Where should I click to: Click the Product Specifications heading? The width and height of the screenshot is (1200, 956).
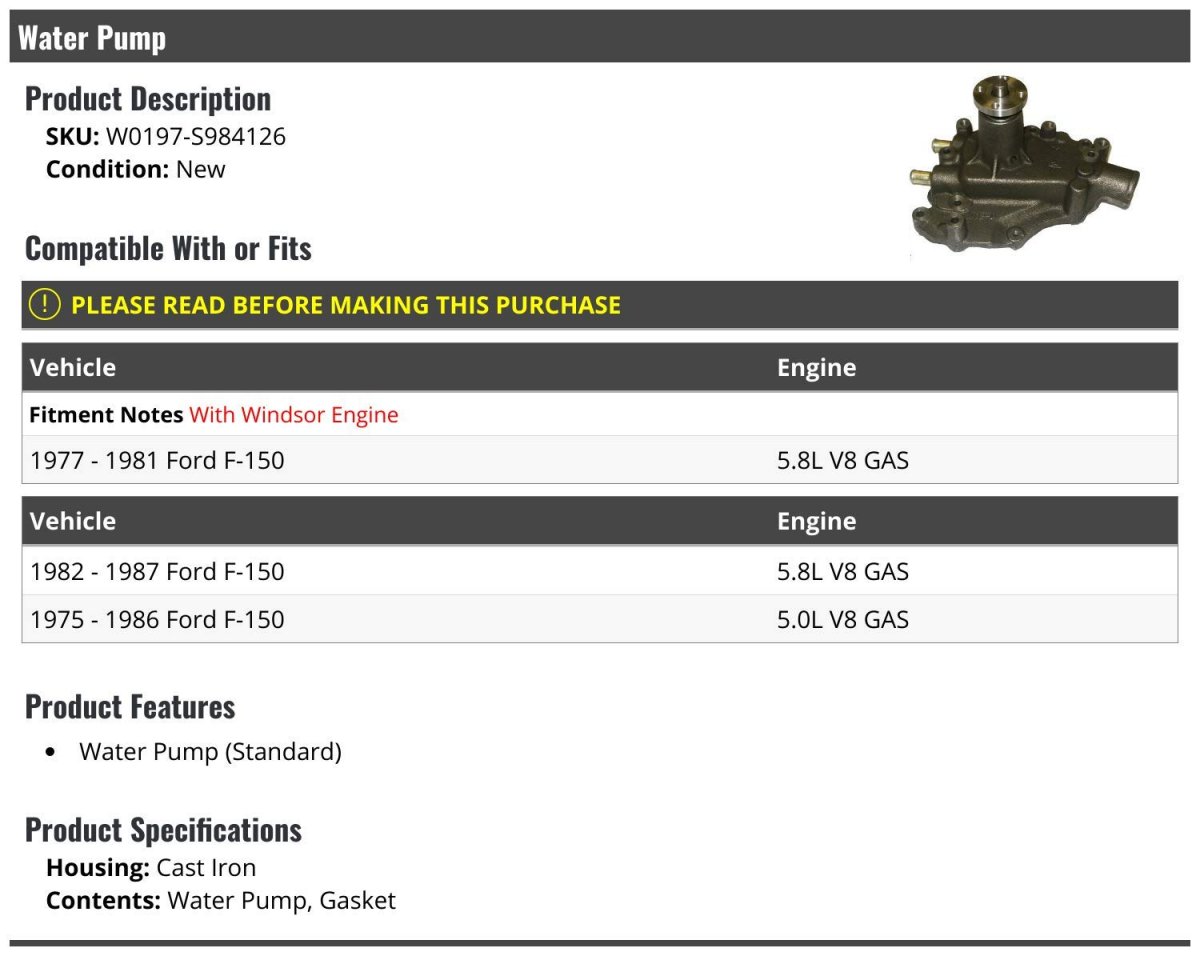click(163, 830)
